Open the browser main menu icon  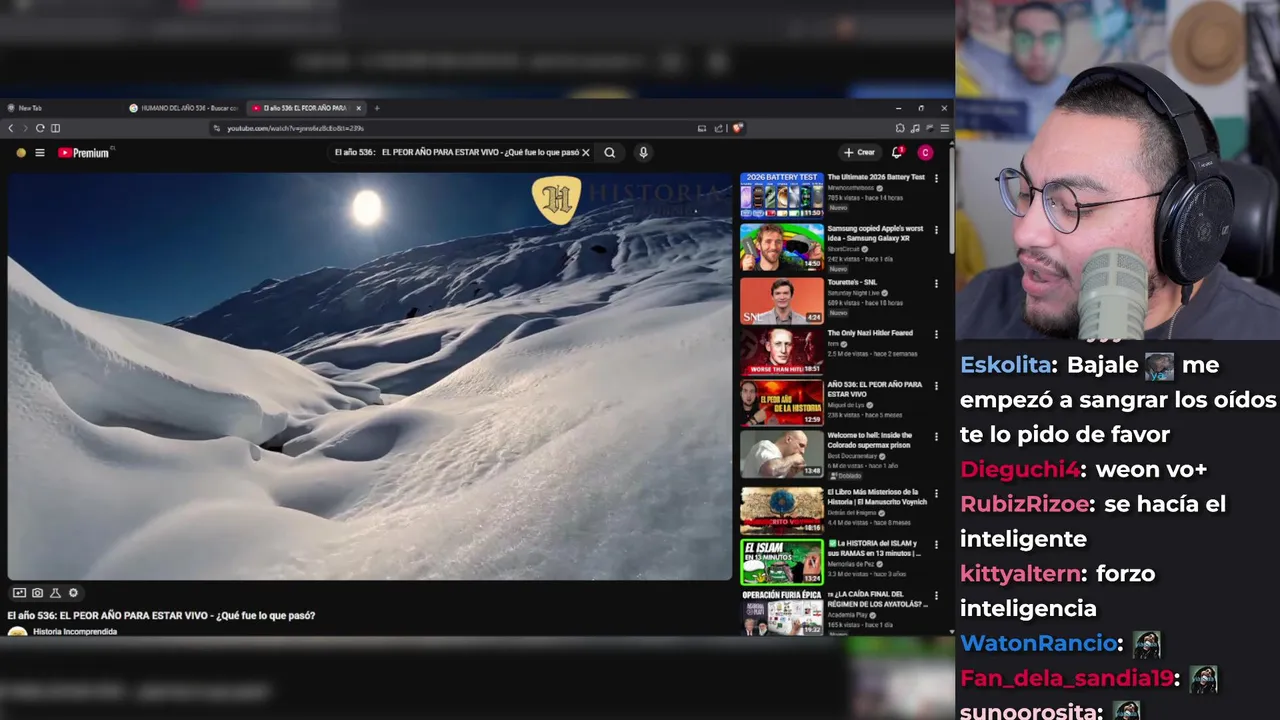[944, 128]
